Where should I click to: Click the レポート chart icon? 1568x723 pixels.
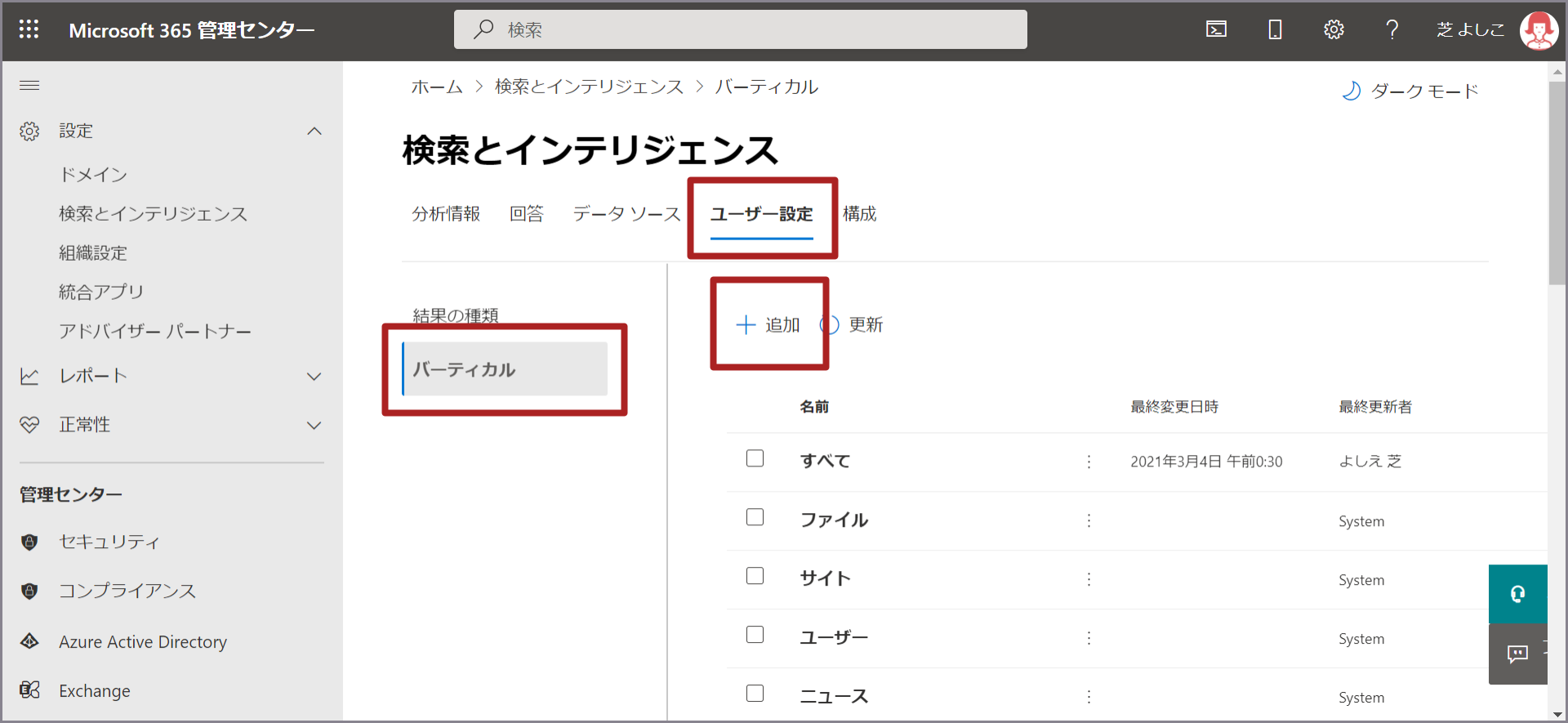(x=29, y=376)
